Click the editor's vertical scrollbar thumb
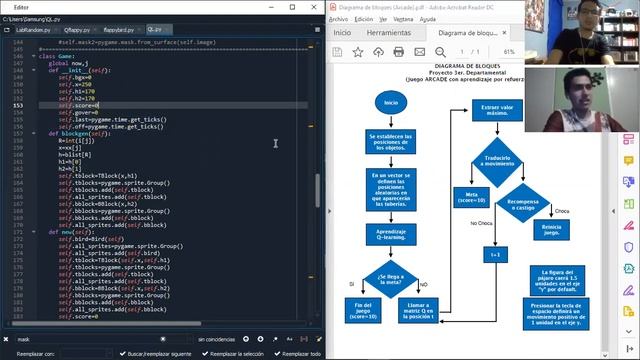 318,191
